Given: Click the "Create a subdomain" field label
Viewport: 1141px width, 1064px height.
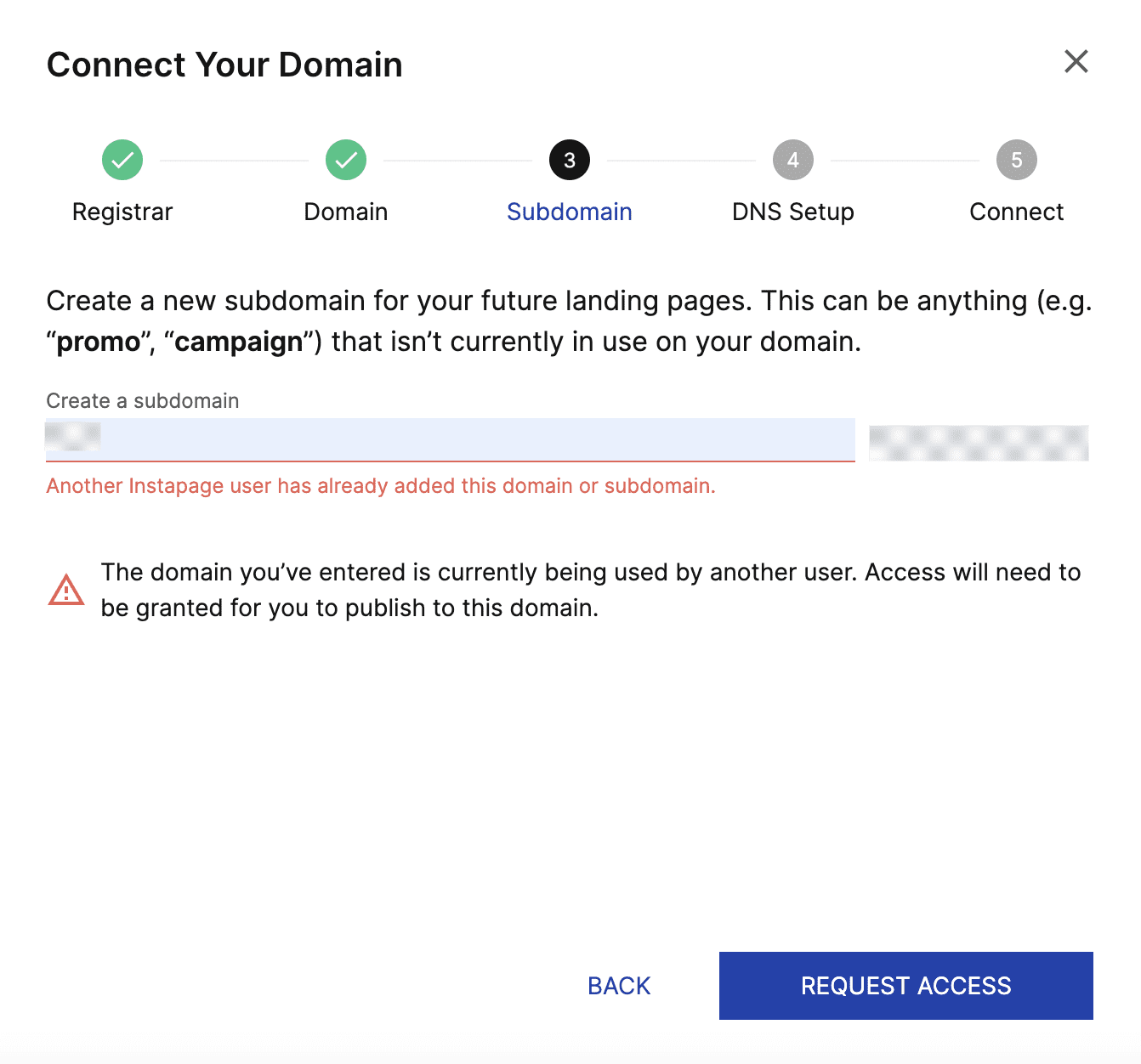Looking at the screenshot, I should click(x=143, y=401).
